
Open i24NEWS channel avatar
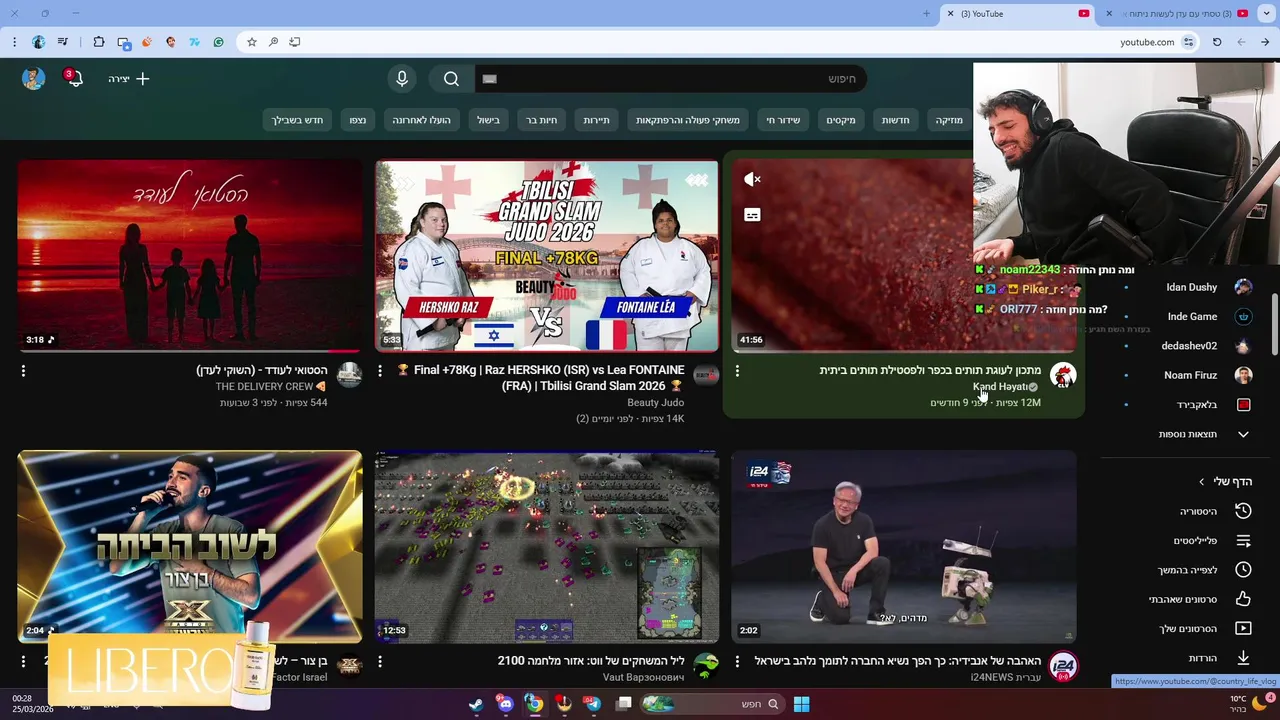(x=1063, y=666)
